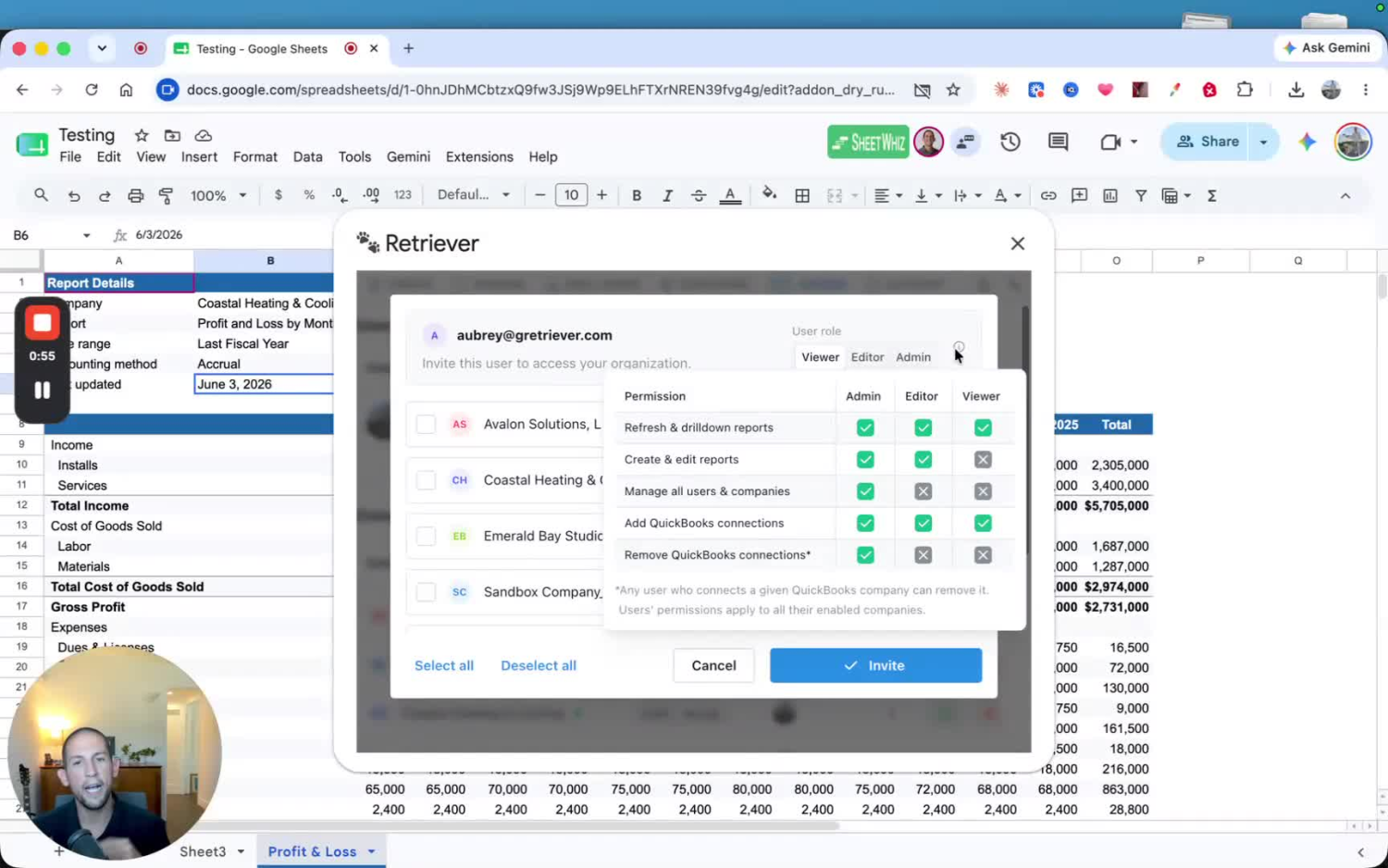
Task: Open the text color picker
Action: coord(730,195)
